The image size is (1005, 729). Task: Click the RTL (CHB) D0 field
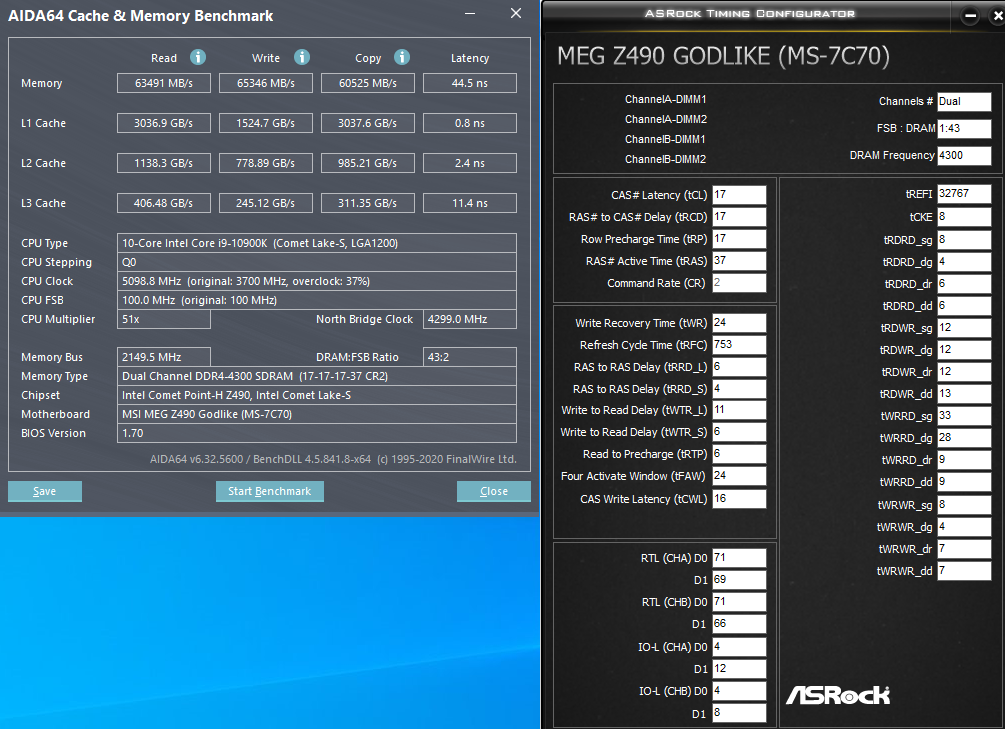click(x=739, y=602)
